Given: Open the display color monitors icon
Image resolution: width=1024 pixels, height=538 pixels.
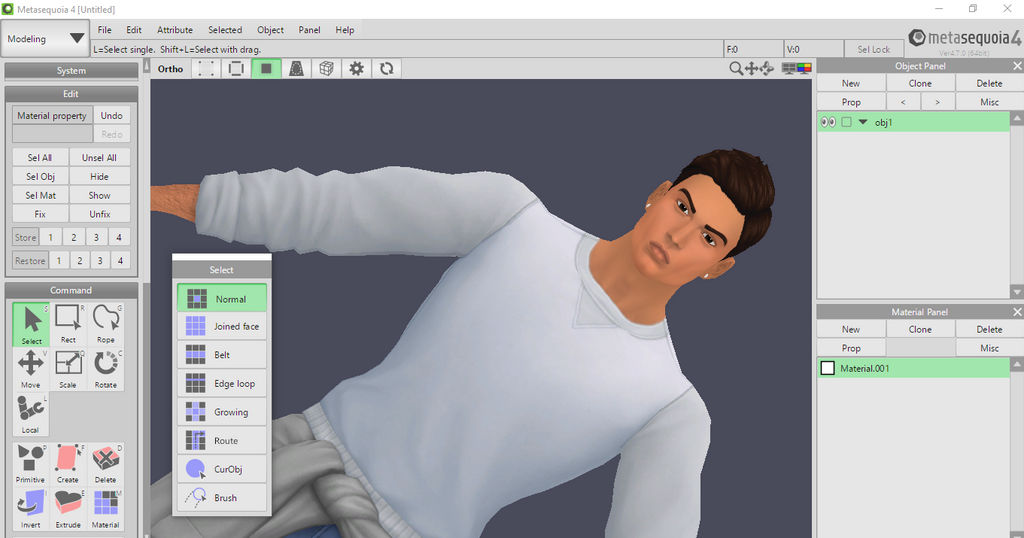Looking at the screenshot, I should tap(797, 69).
